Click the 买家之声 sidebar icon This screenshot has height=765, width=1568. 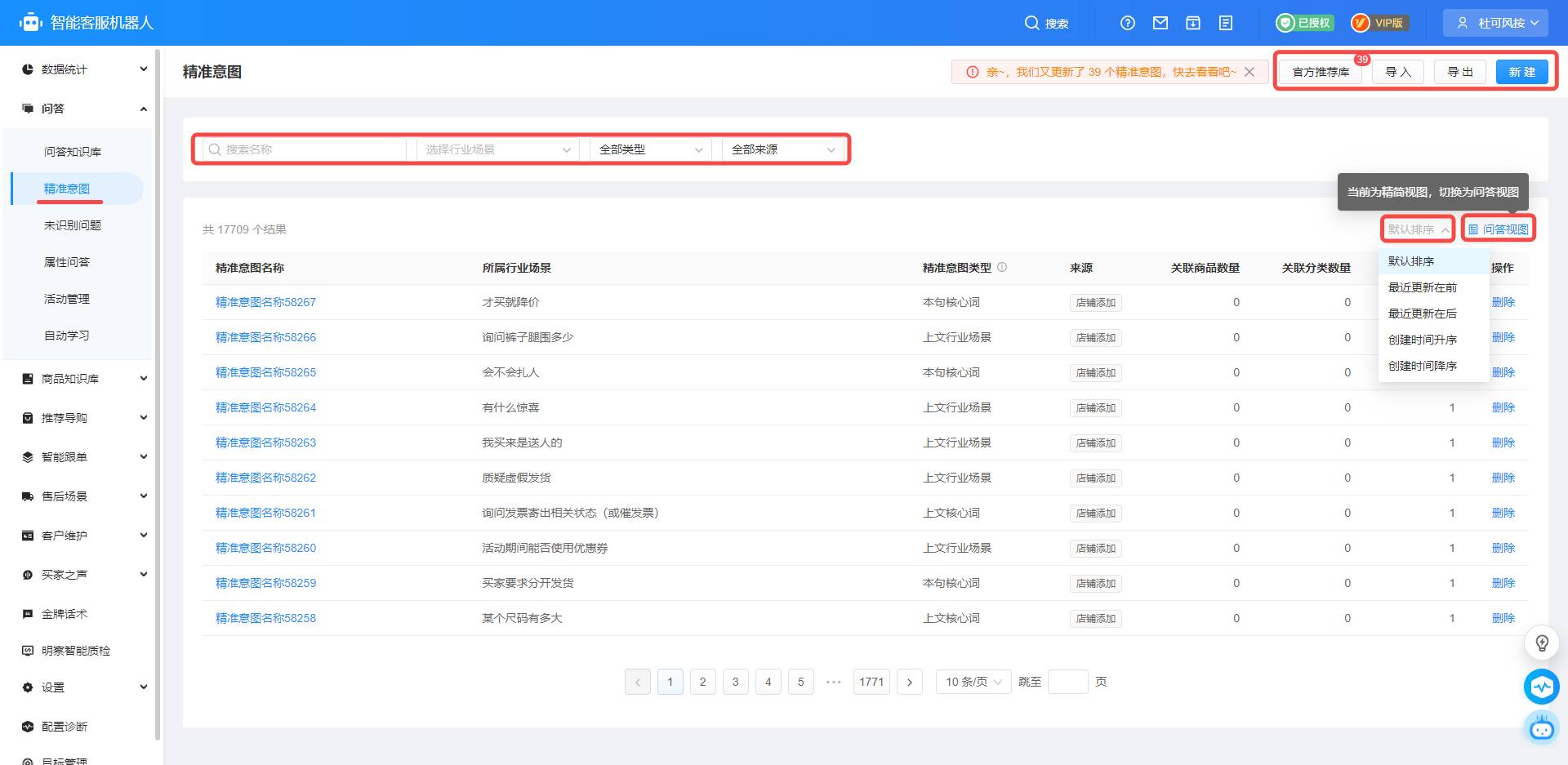tap(28, 575)
